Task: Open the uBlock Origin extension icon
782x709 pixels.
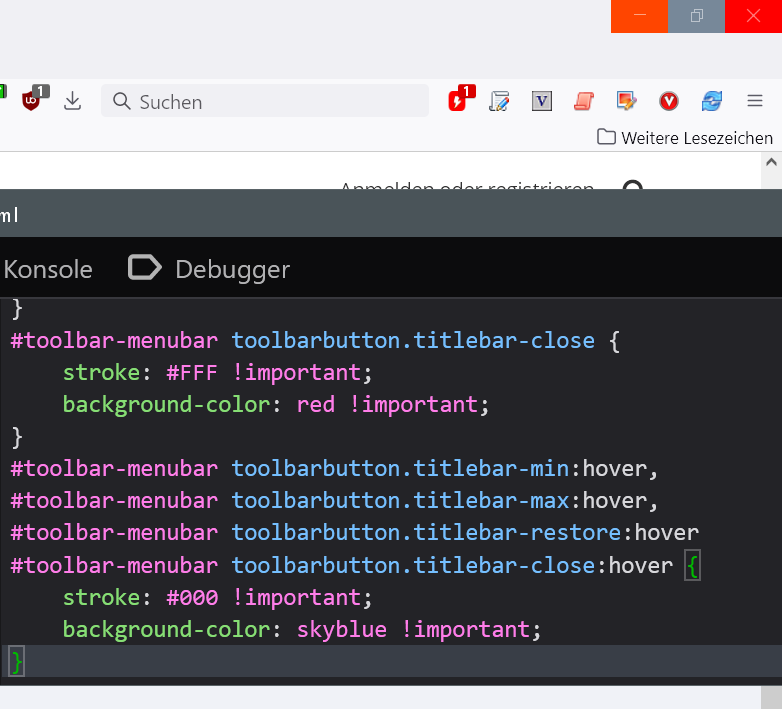Action: [33, 100]
